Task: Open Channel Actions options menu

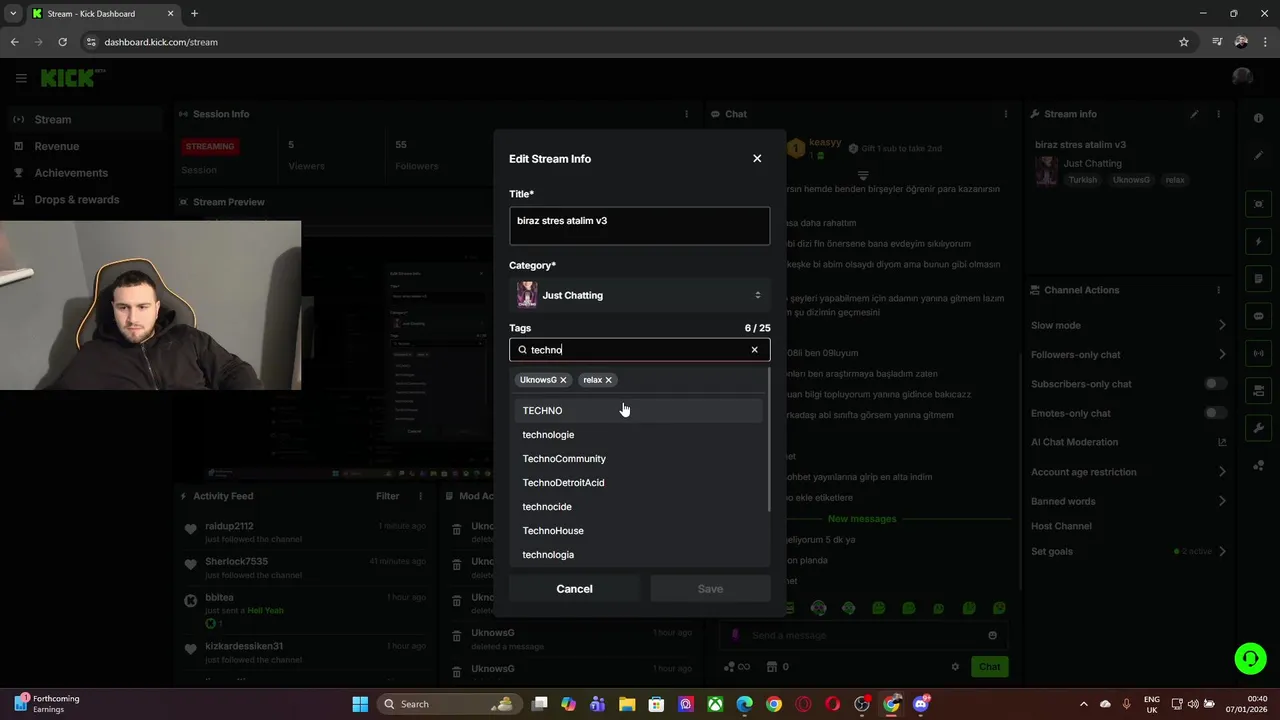Action: point(1218,290)
